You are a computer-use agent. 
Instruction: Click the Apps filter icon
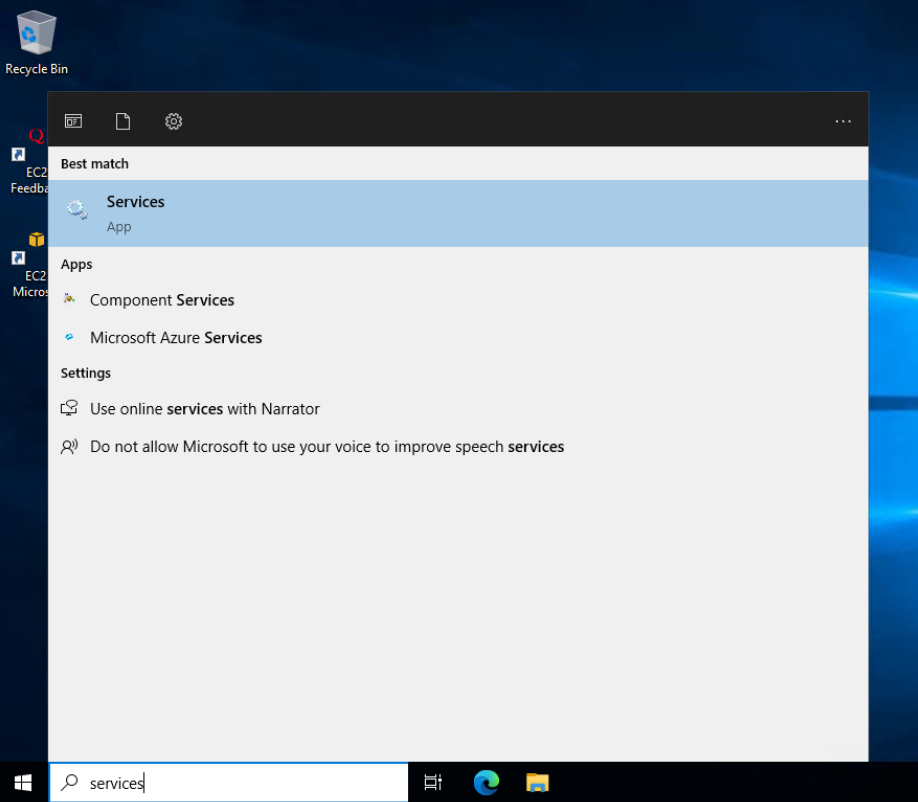point(73,121)
